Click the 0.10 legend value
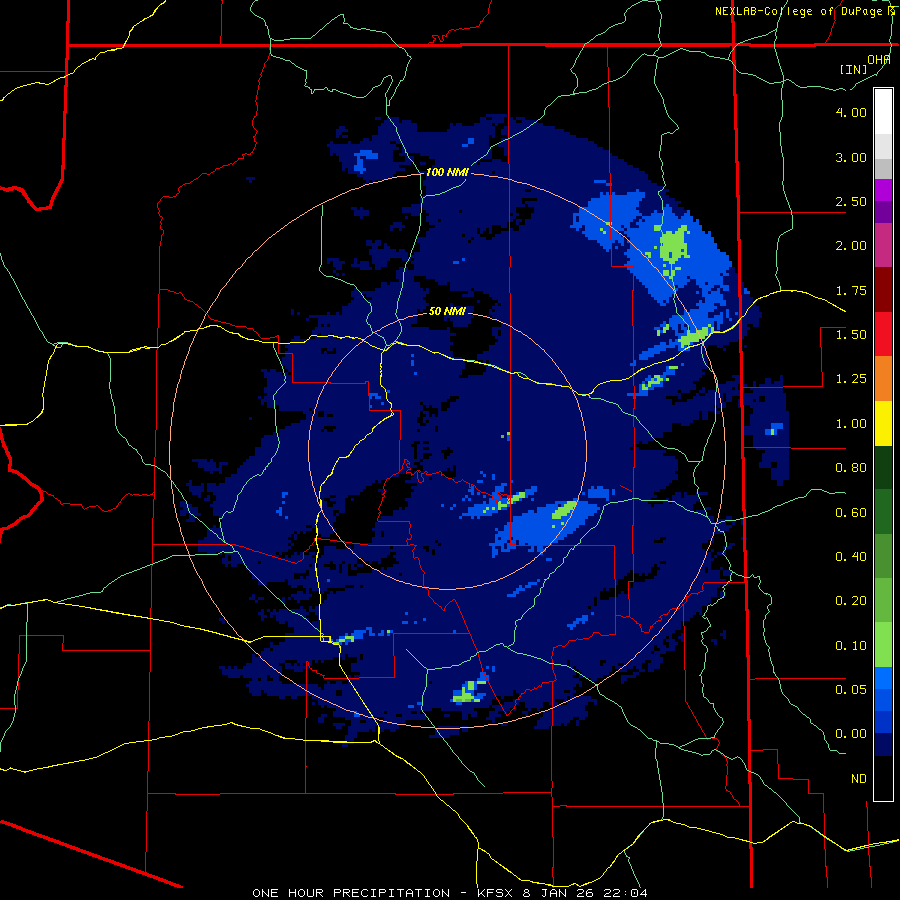The height and width of the screenshot is (900, 900). pos(851,646)
